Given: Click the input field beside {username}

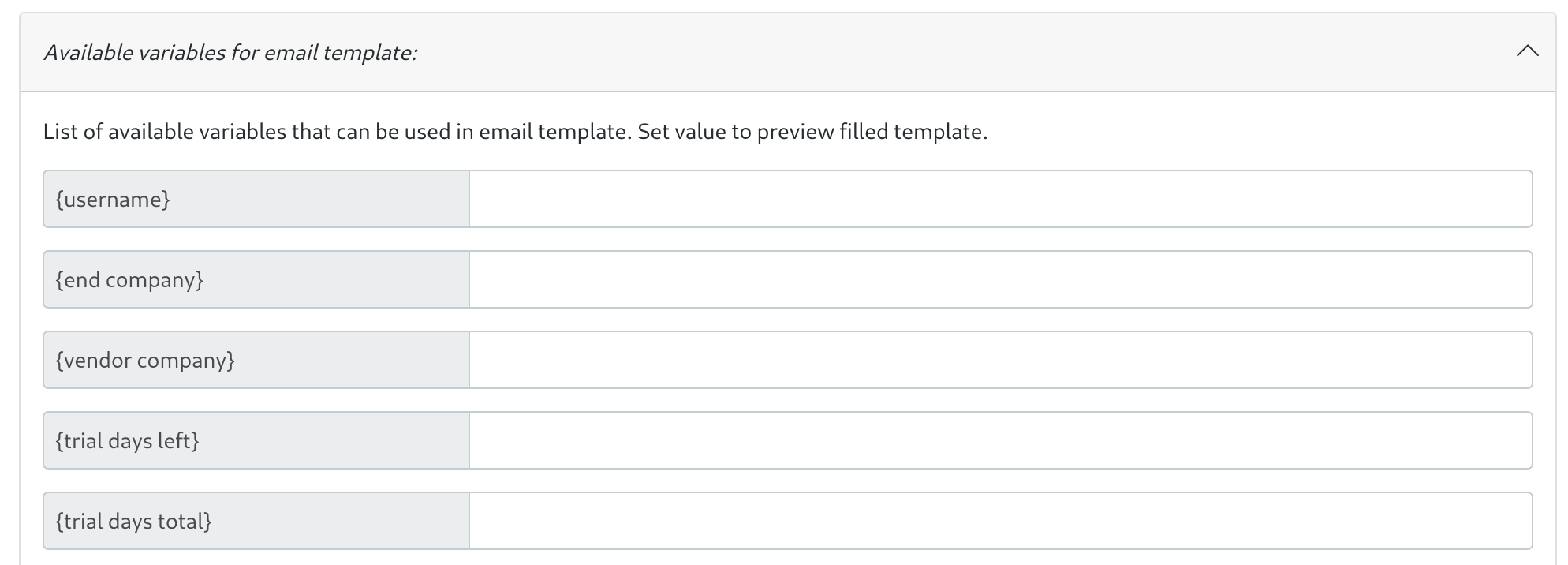Looking at the screenshot, I should point(1000,200).
